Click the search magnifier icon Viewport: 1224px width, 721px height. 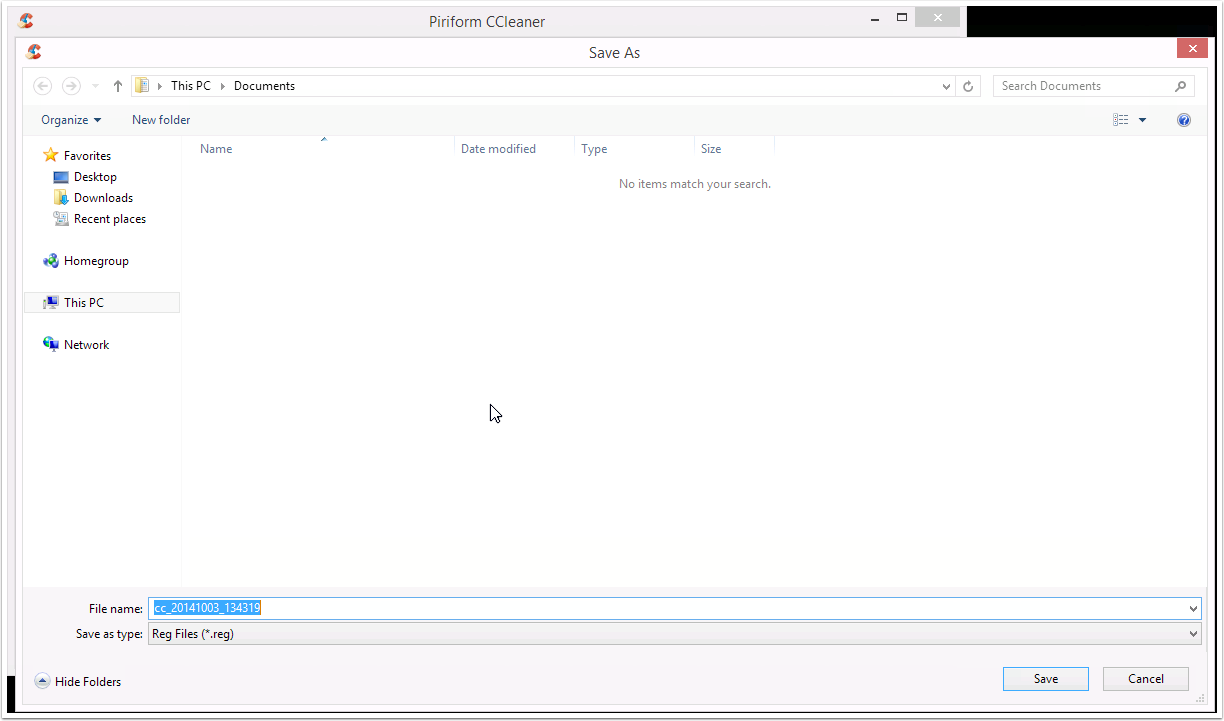pyautogui.click(x=1181, y=86)
